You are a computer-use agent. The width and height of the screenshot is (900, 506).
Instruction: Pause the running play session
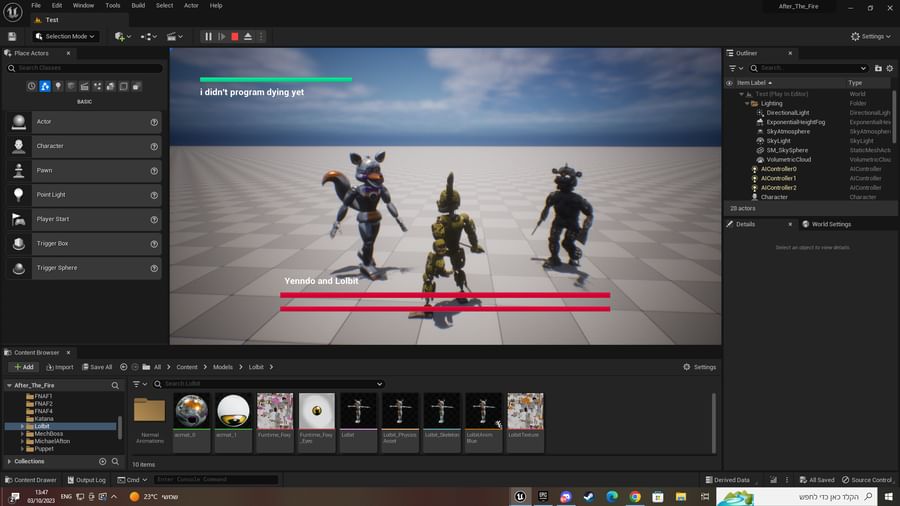point(208,36)
